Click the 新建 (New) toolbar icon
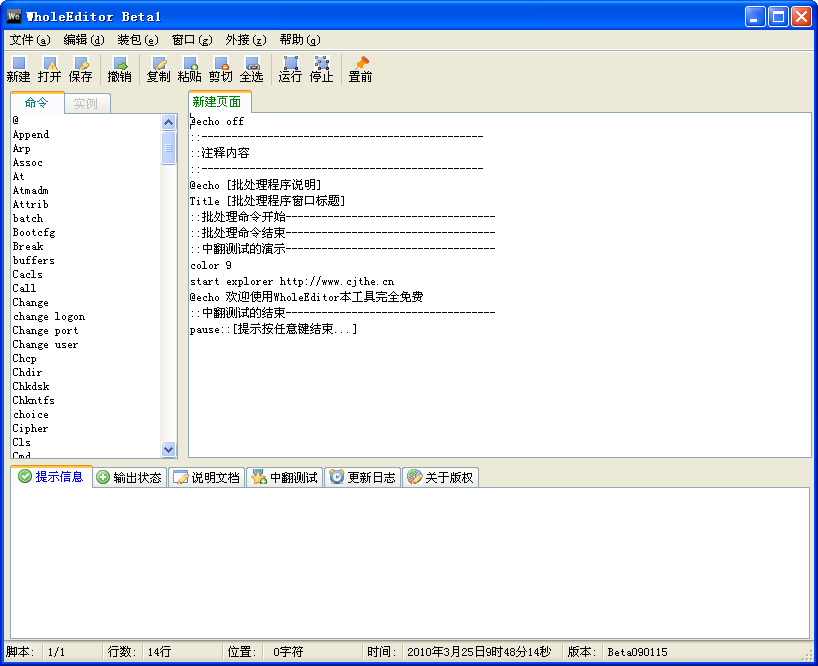The height and width of the screenshot is (666, 818). click(x=18, y=69)
